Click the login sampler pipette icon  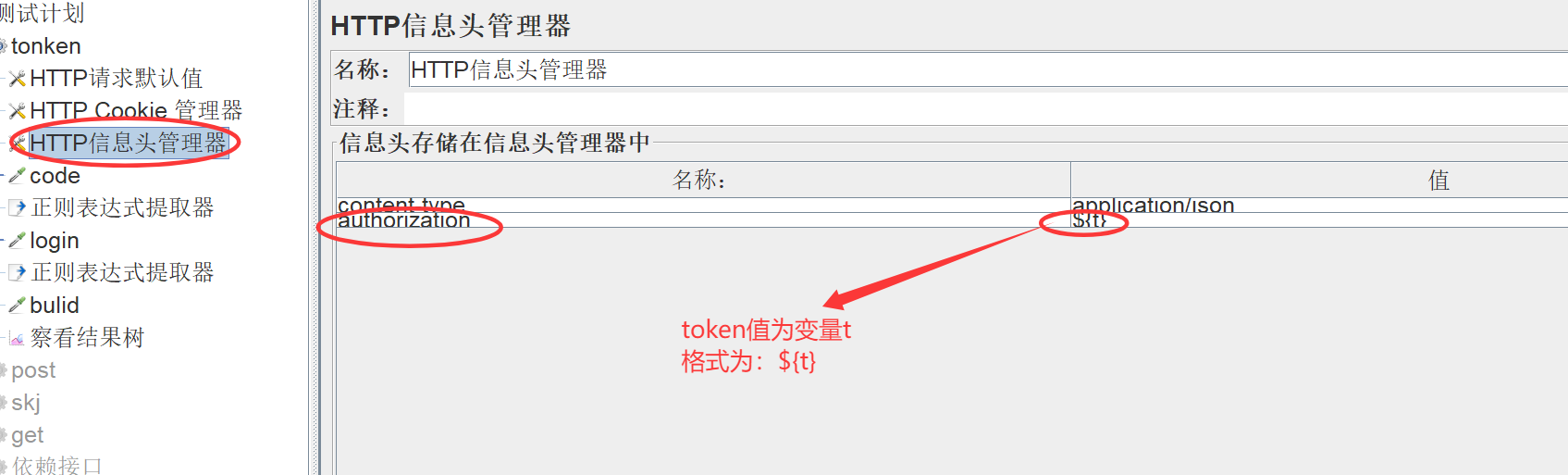(17, 241)
